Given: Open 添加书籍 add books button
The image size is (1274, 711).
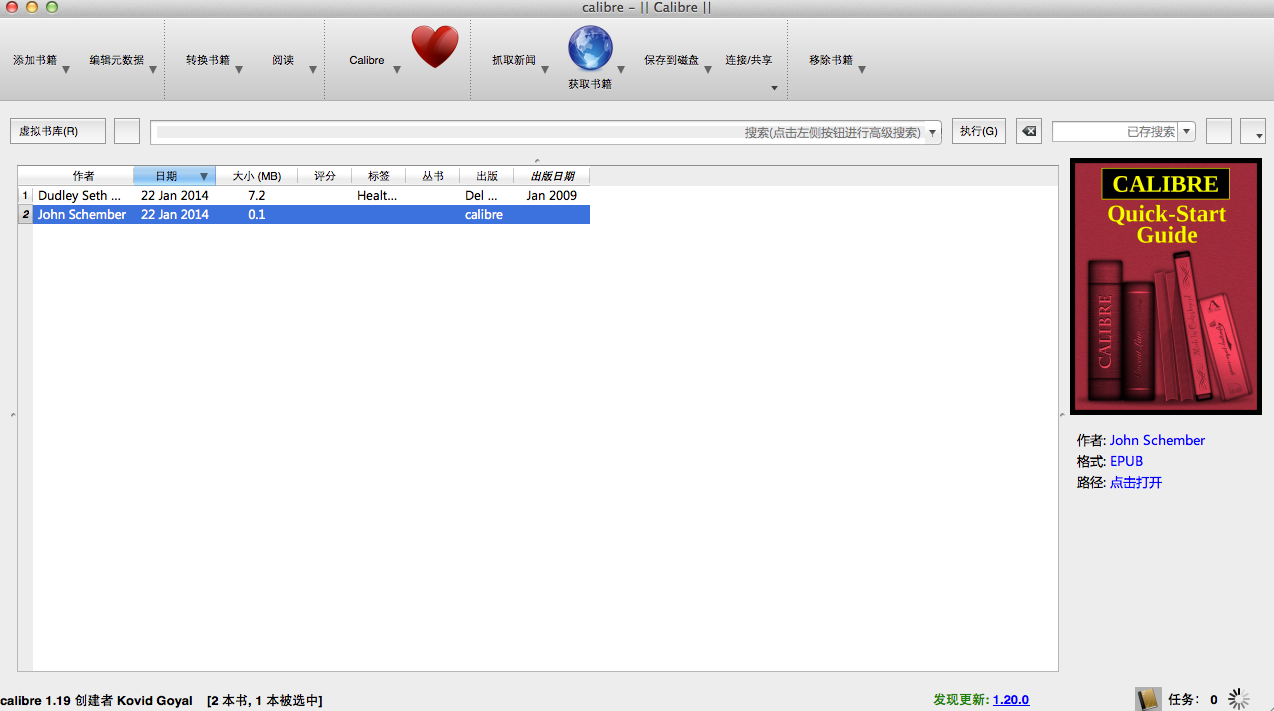Looking at the screenshot, I should (x=35, y=60).
